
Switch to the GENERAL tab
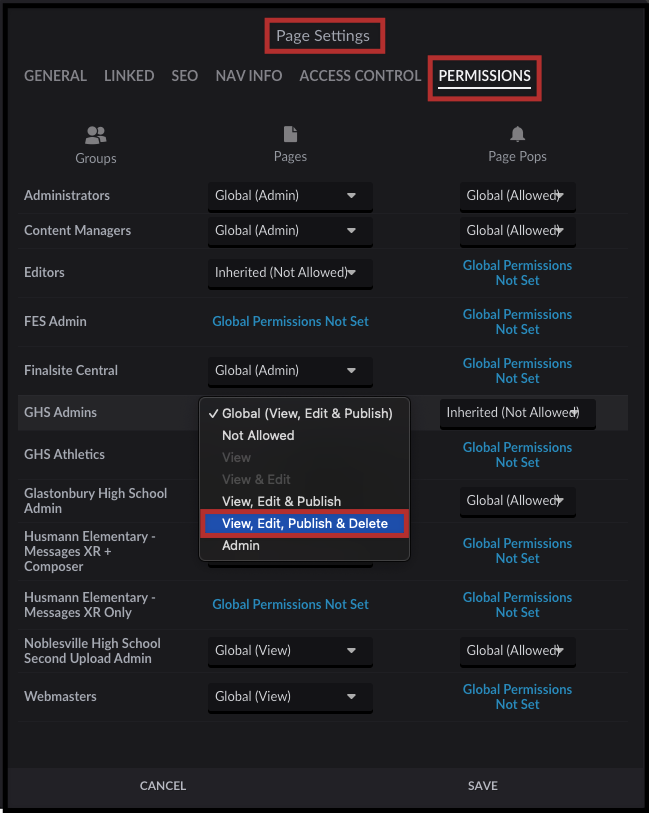pos(55,76)
